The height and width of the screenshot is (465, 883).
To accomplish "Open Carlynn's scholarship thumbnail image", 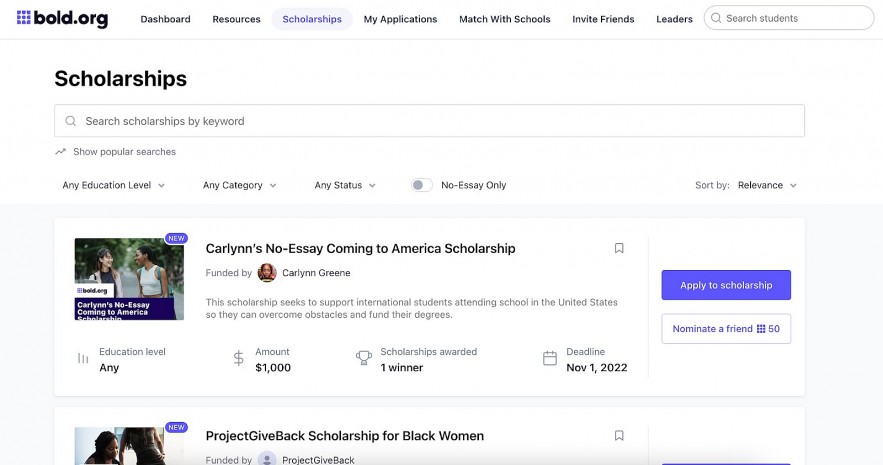I will pos(129,279).
